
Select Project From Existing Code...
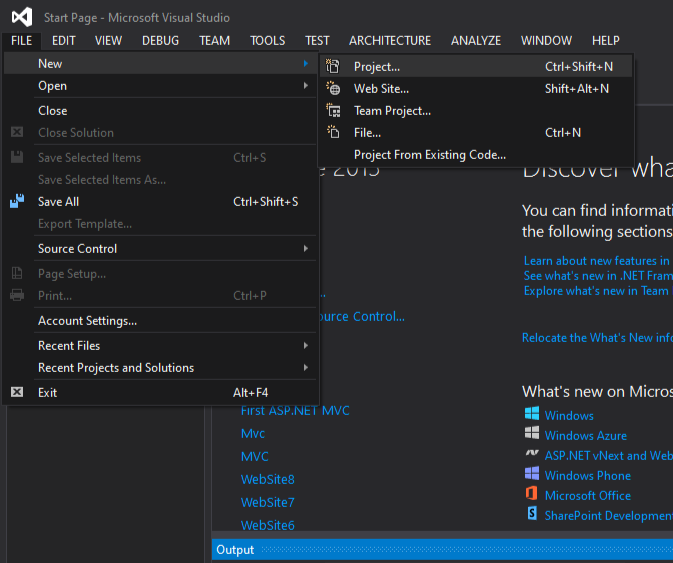(476, 154)
